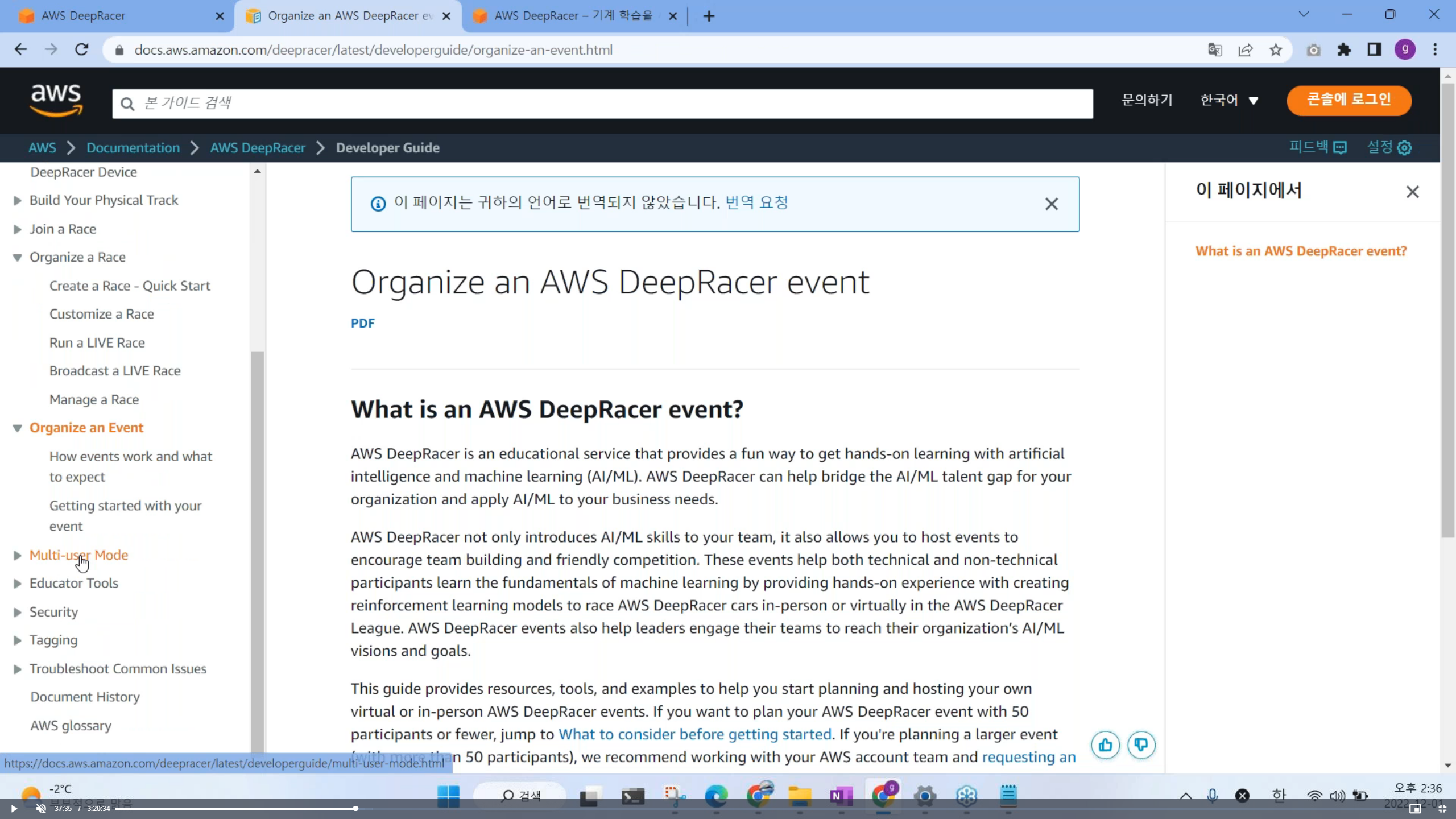Open the 한국어 language dropdown
The image size is (1456, 819).
(1228, 100)
